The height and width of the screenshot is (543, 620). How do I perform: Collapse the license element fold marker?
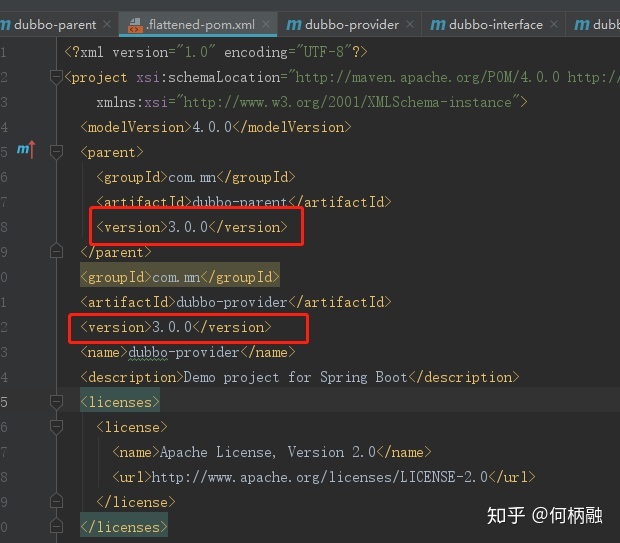tap(56, 427)
